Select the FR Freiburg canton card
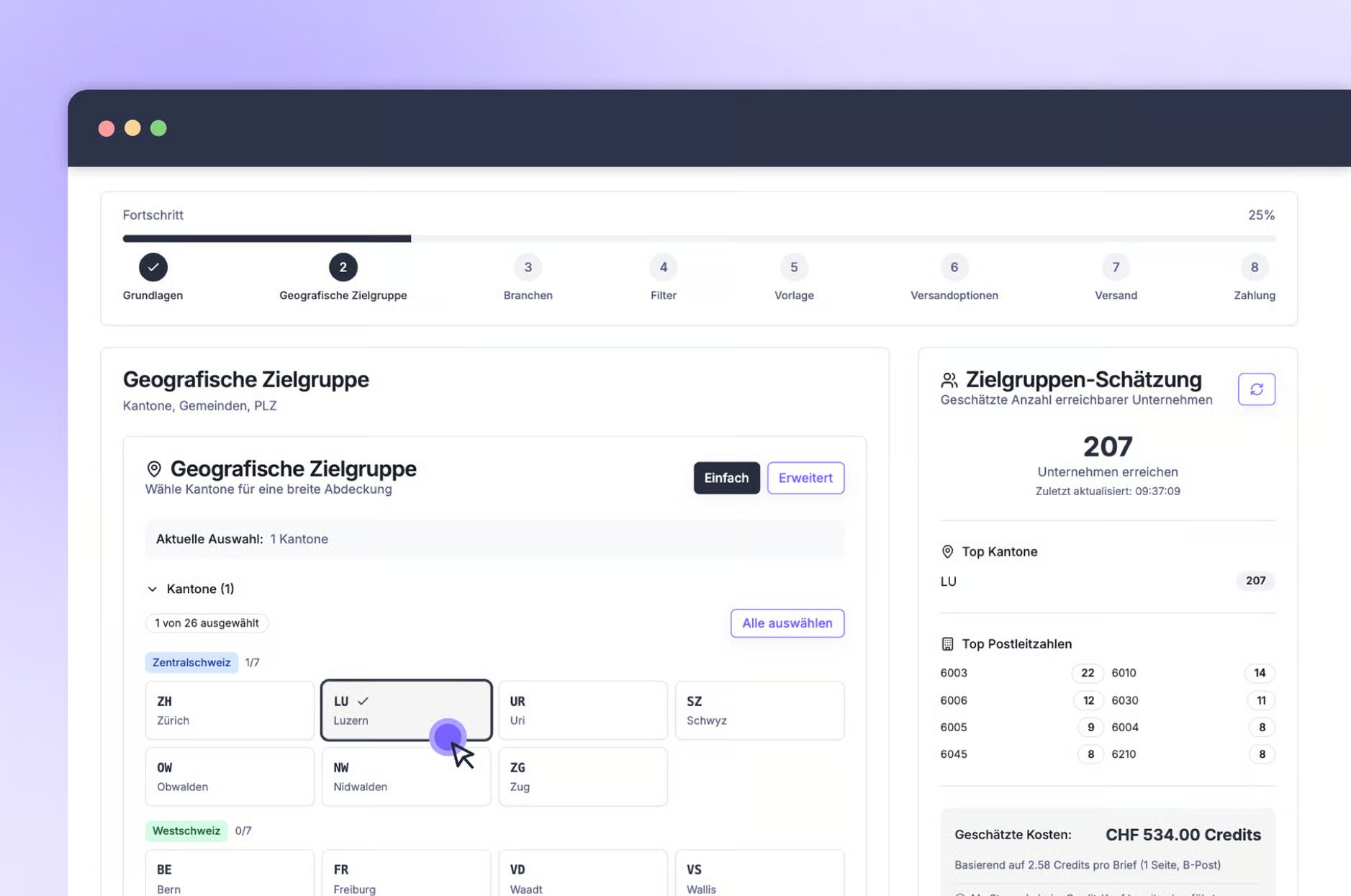Screen dimensions: 1351x896 tap(407, 874)
